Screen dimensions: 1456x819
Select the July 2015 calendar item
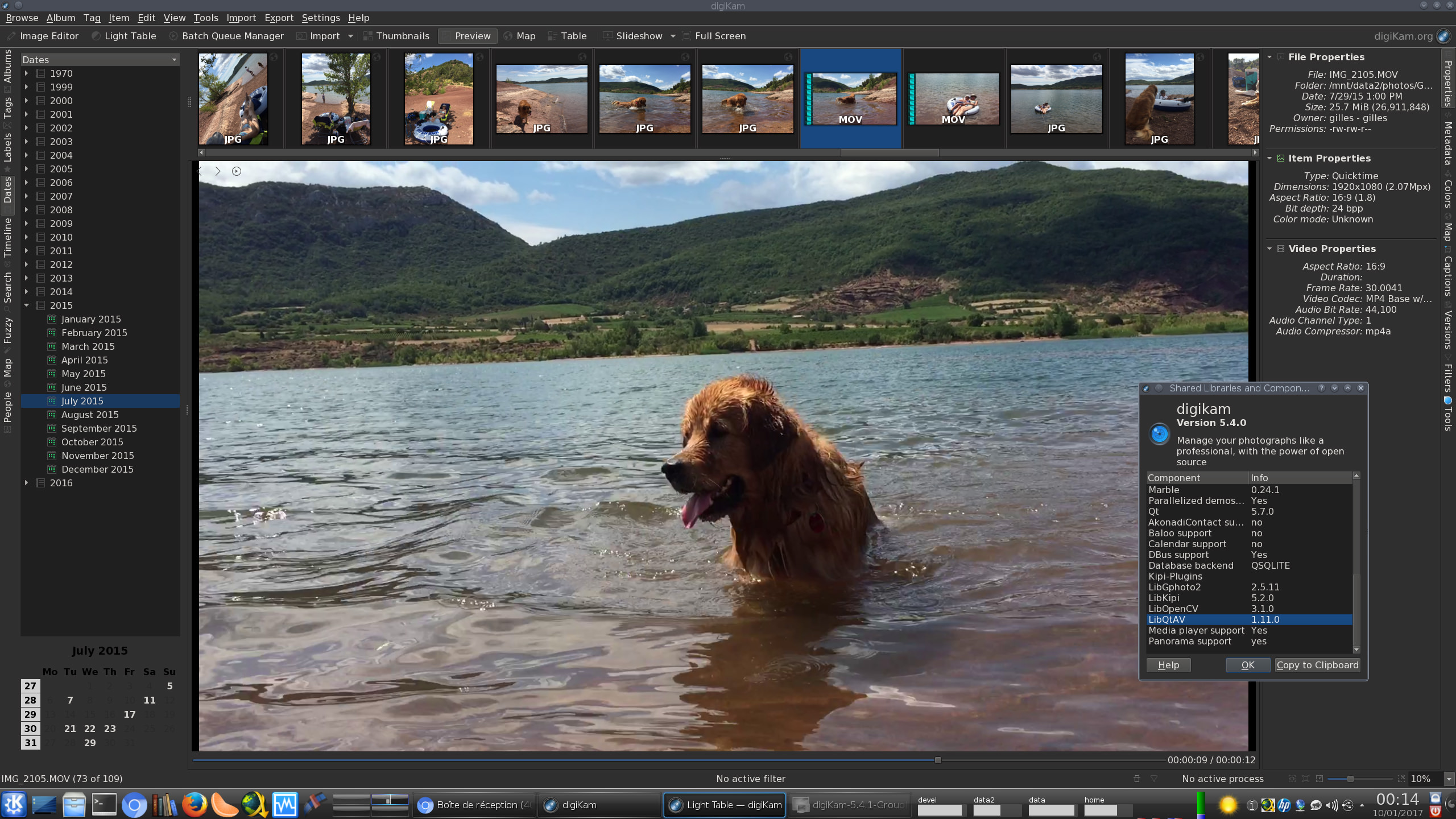point(82,400)
